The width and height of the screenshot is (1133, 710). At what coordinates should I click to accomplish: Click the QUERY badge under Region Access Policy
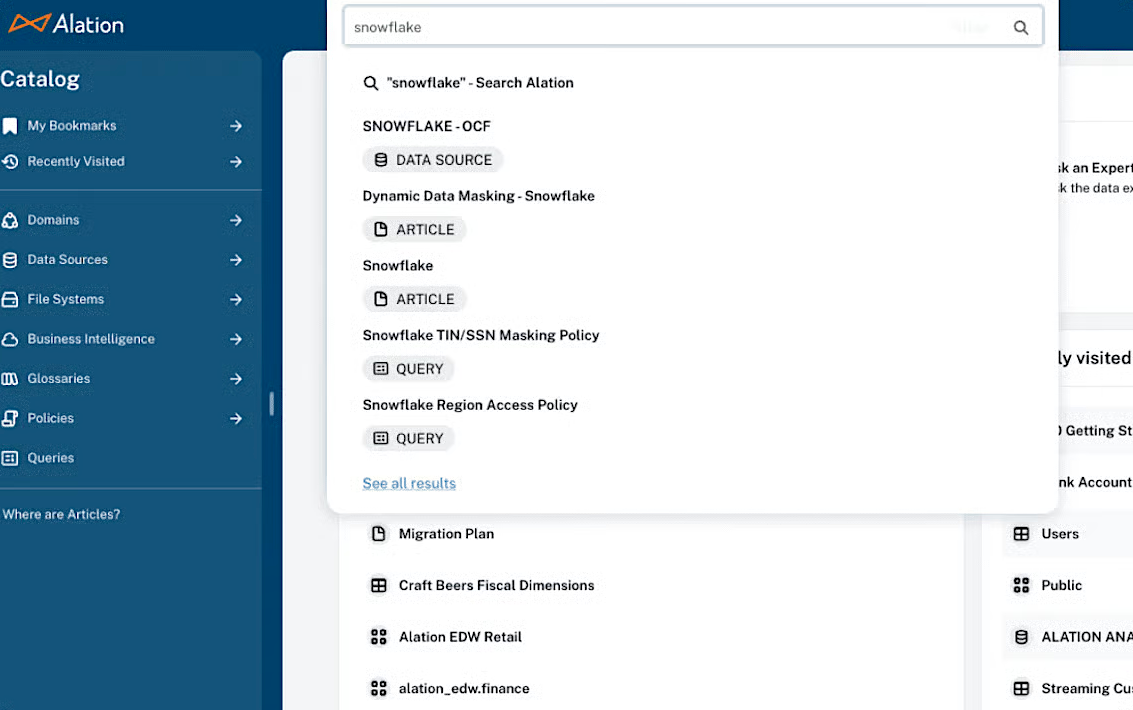(x=408, y=438)
